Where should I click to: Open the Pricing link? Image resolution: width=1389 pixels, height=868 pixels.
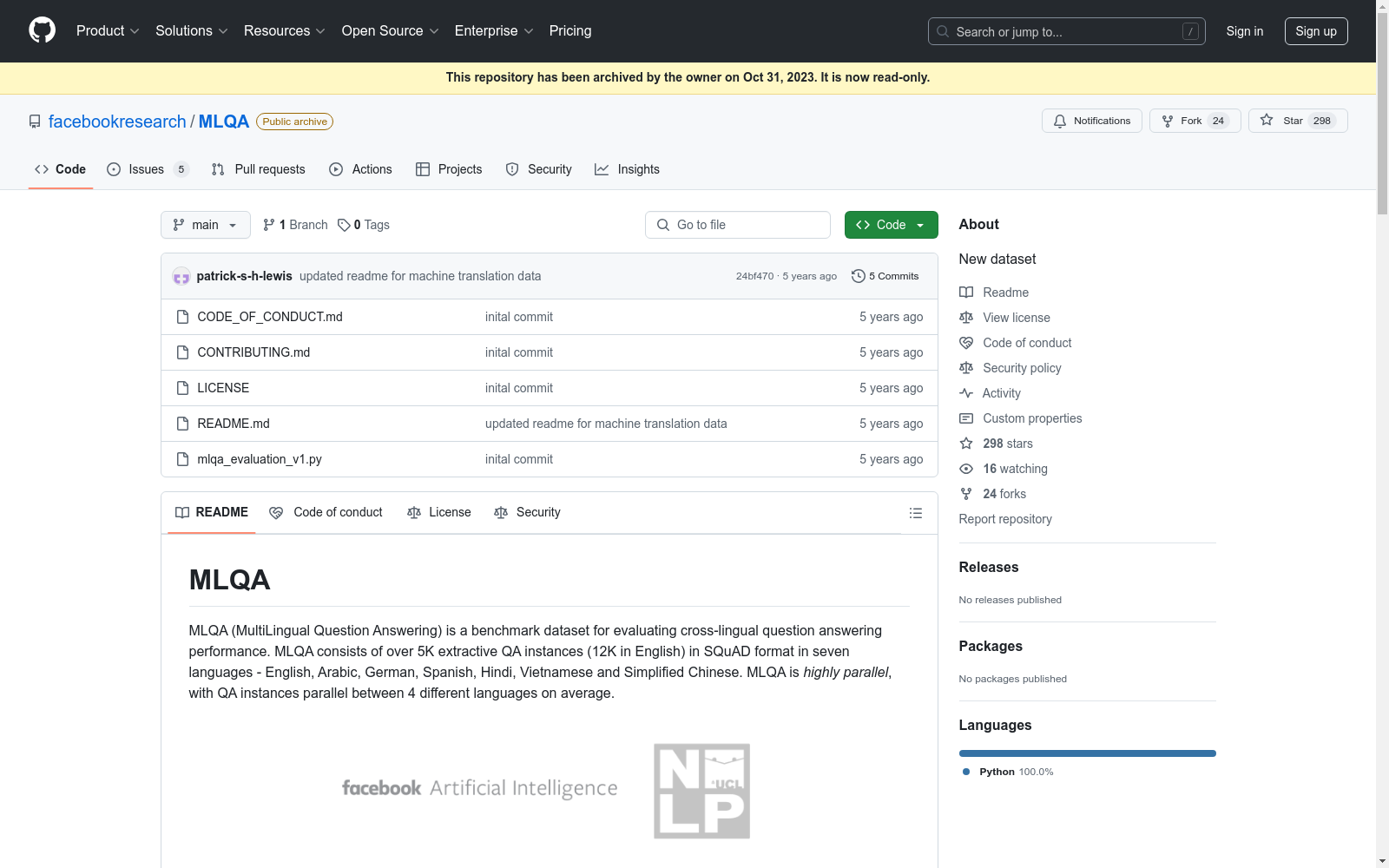(570, 31)
